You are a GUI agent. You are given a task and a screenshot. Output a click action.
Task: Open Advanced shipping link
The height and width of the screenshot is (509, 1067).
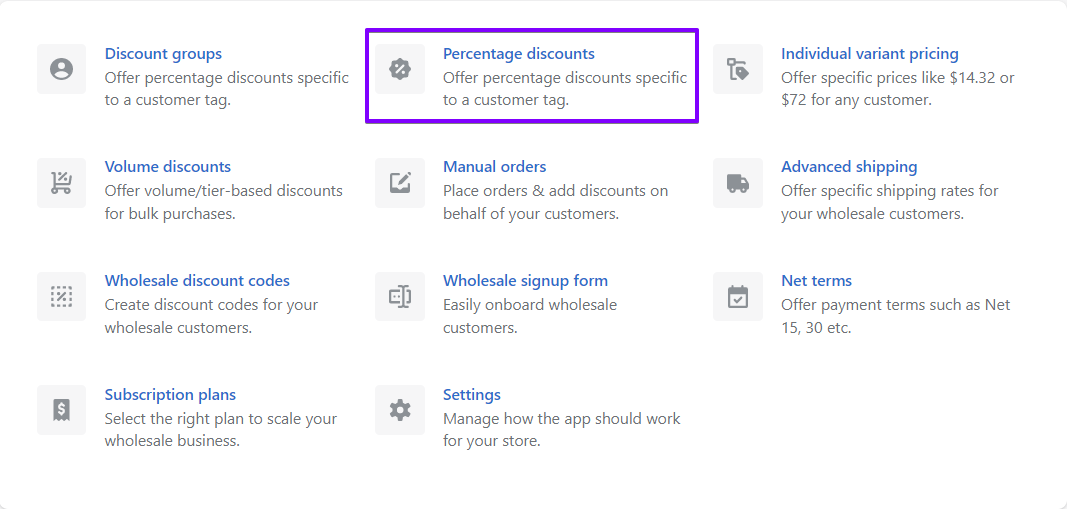pos(849,167)
